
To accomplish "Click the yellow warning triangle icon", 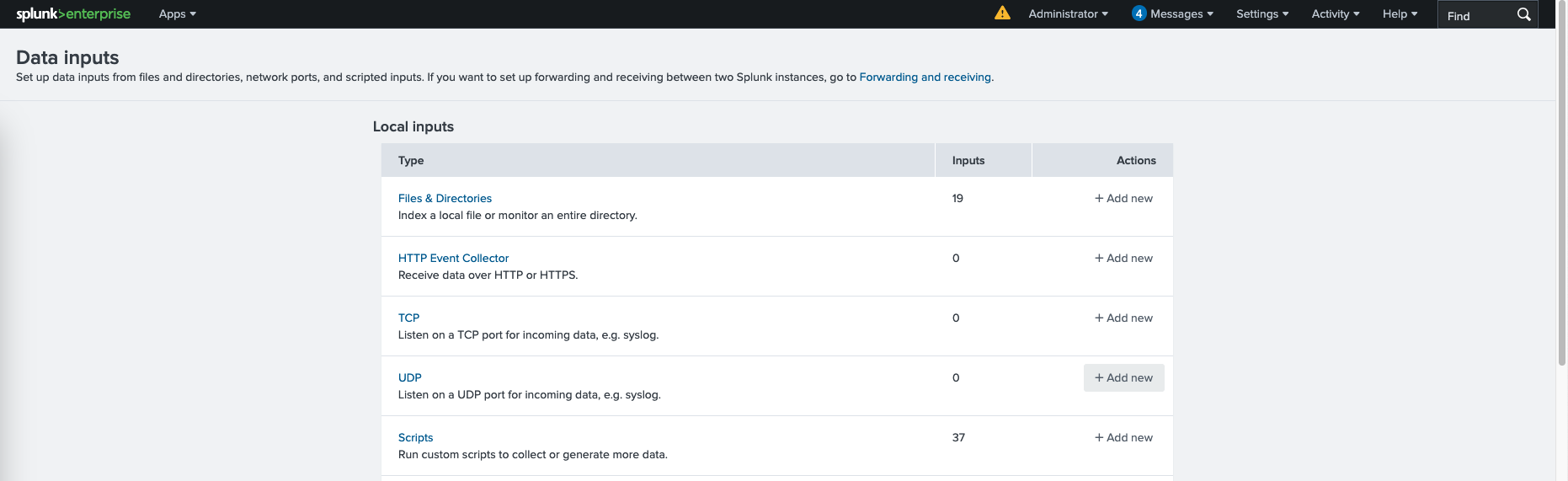I will [x=1002, y=13].
